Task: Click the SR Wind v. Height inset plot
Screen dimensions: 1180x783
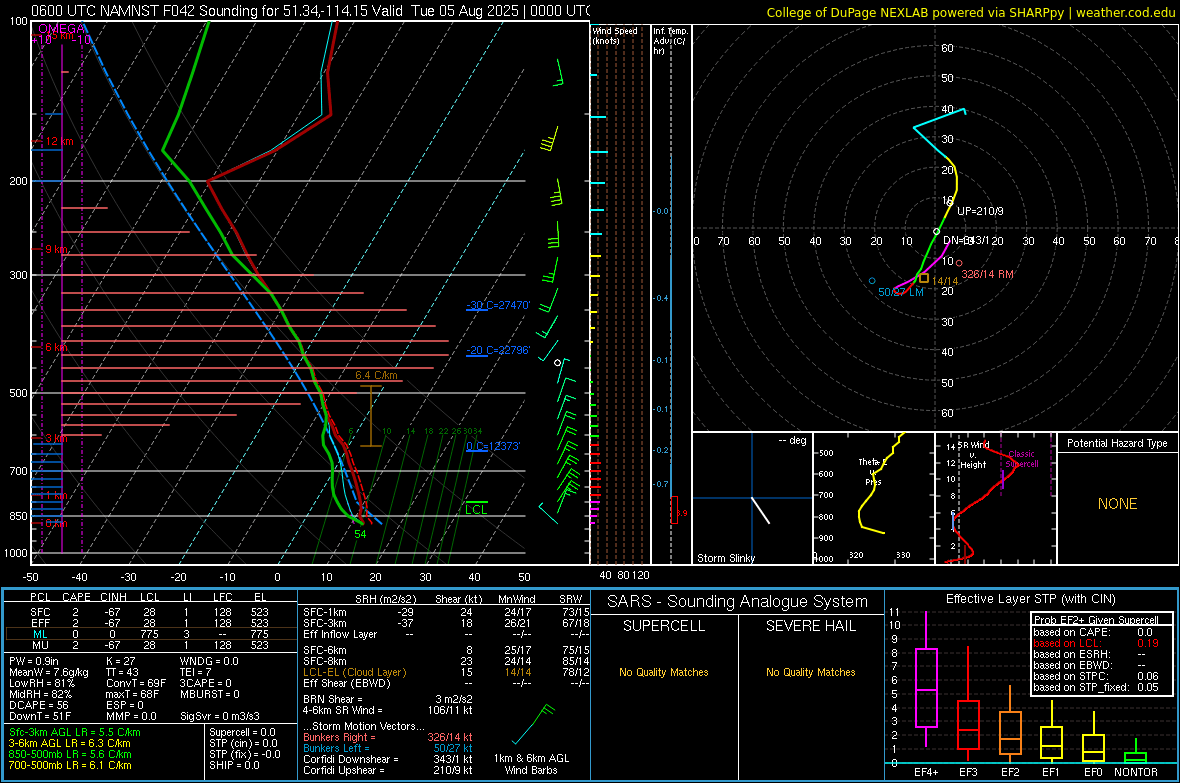Action: pos(996,498)
